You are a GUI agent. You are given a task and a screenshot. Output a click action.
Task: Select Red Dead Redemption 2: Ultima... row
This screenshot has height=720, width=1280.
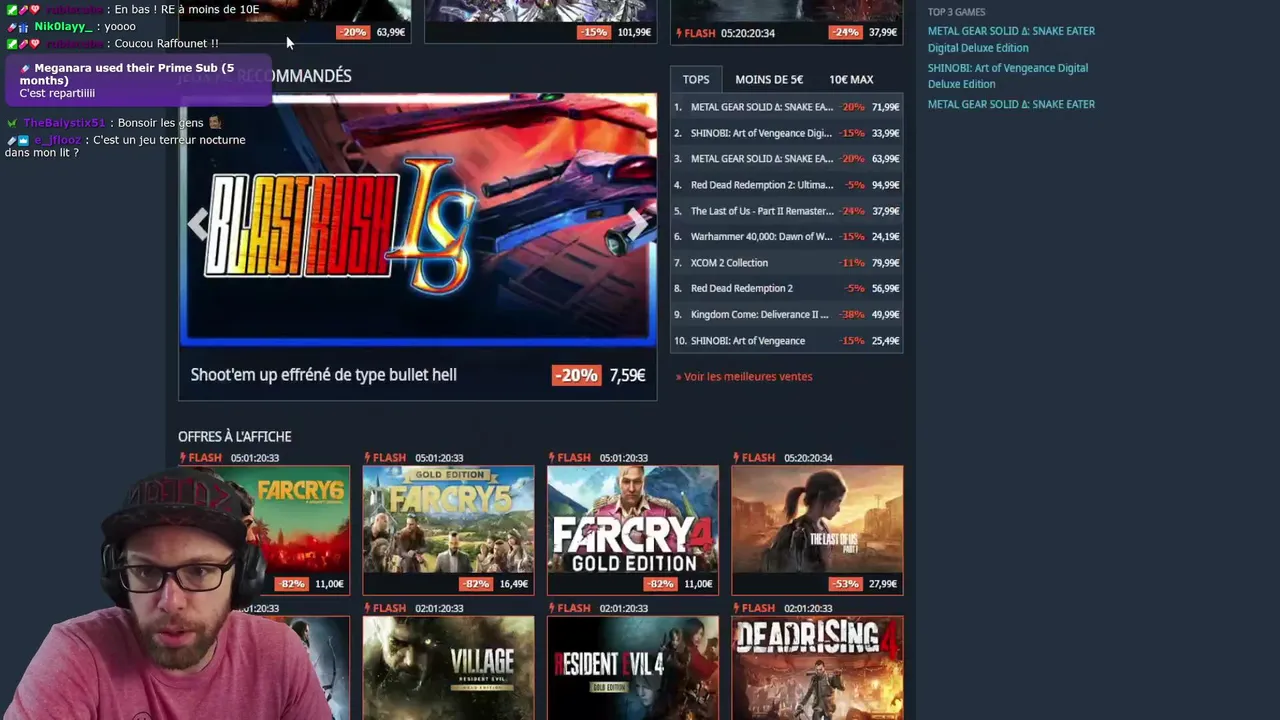click(787, 185)
